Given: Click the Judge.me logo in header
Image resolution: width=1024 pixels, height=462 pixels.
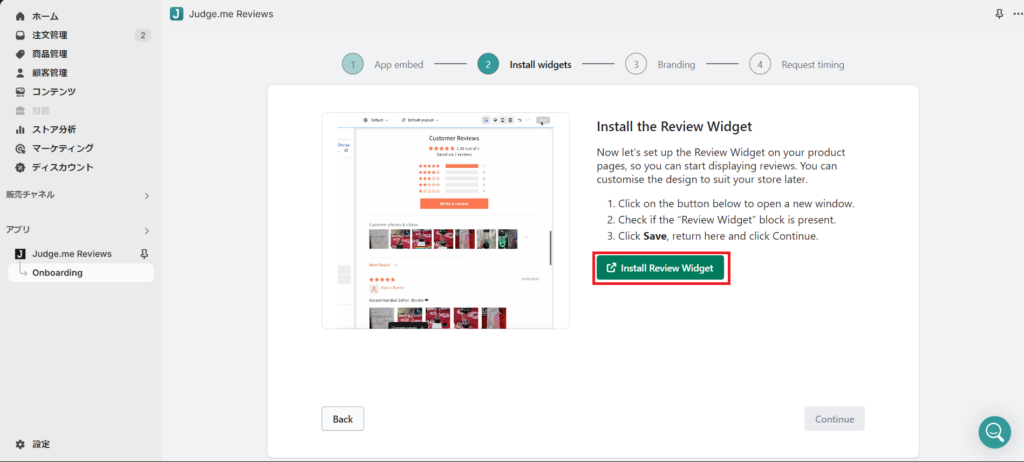Looking at the screenshot, I should 176,14.
